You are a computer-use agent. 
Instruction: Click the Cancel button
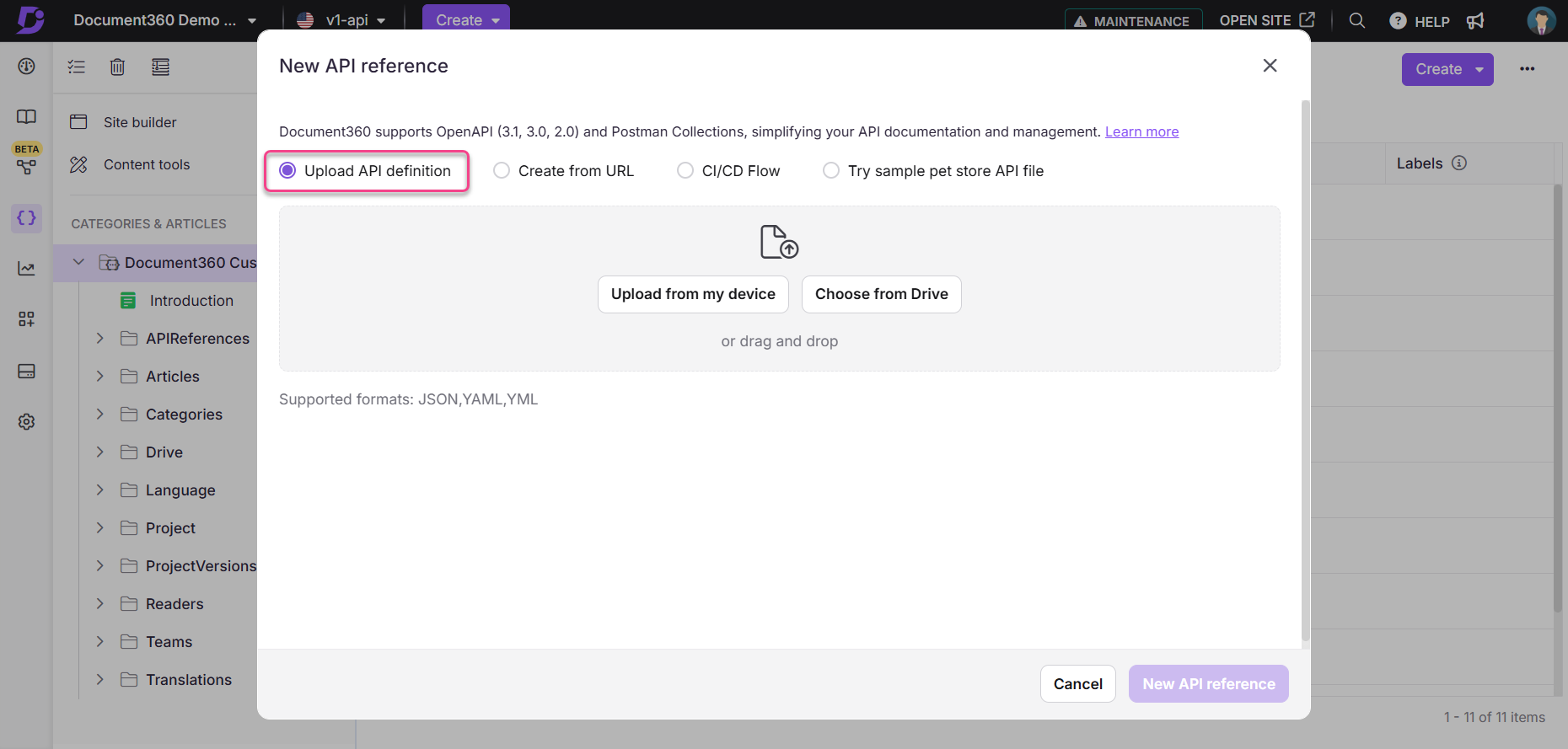click(1077, 684)
